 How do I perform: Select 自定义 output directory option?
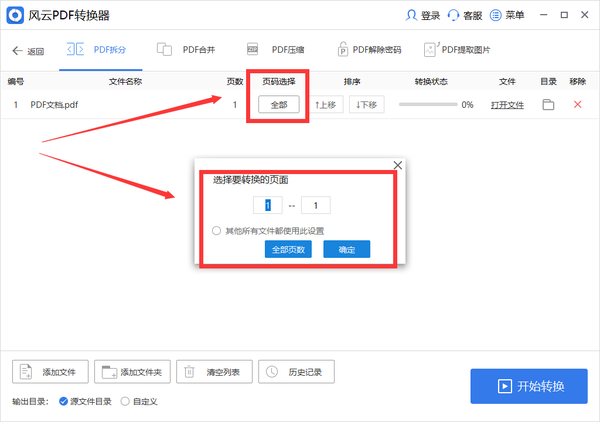coord(125,401)
